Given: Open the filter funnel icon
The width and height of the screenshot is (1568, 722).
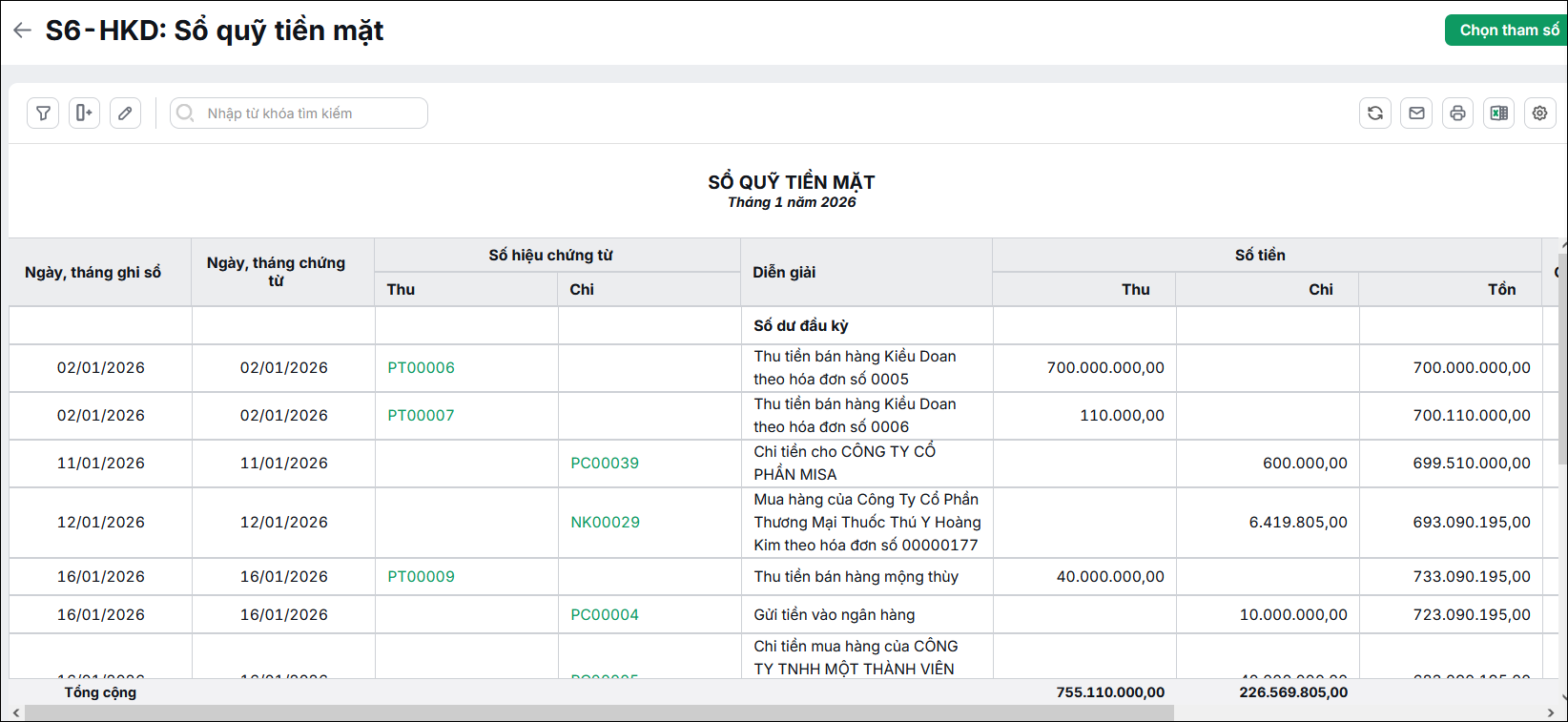Looking at the screenshot, I should (x=43, y=113).
